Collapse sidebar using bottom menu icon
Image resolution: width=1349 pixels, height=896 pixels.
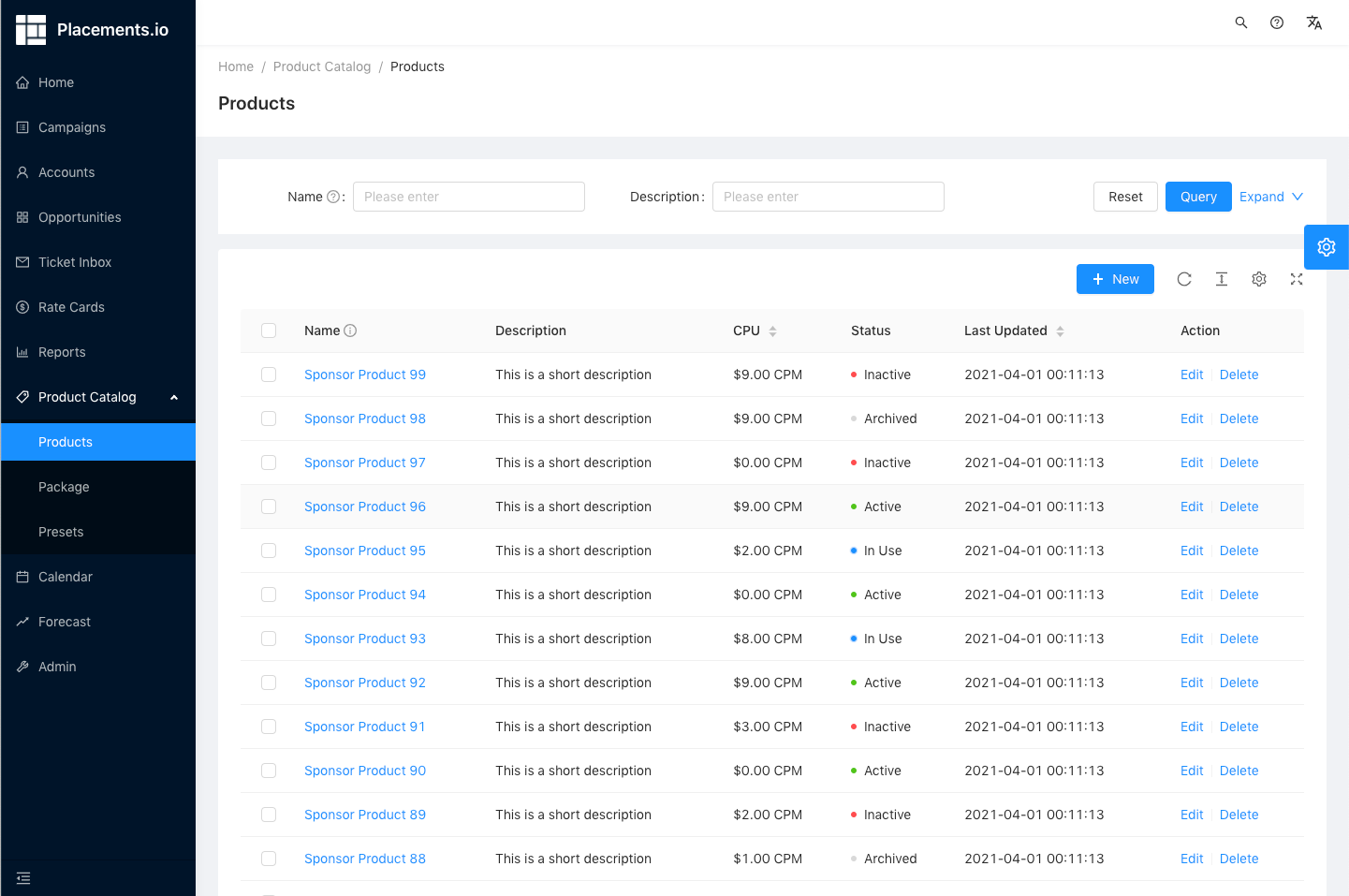click(23, 878)
